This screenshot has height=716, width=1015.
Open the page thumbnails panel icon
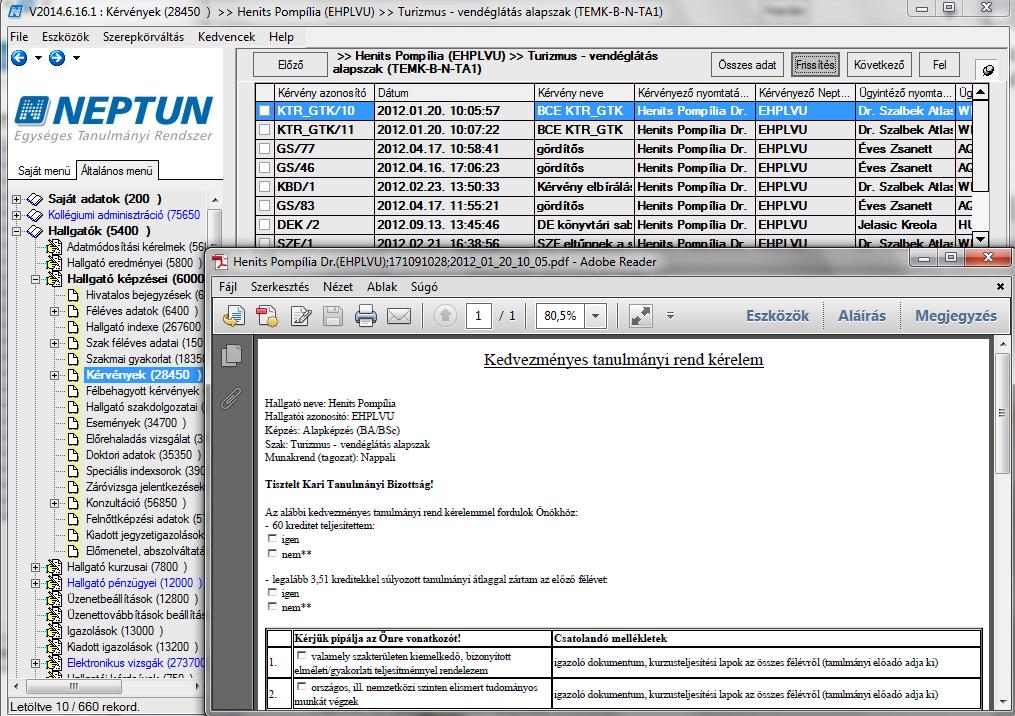pyautogui.click(x=231, y=355)
